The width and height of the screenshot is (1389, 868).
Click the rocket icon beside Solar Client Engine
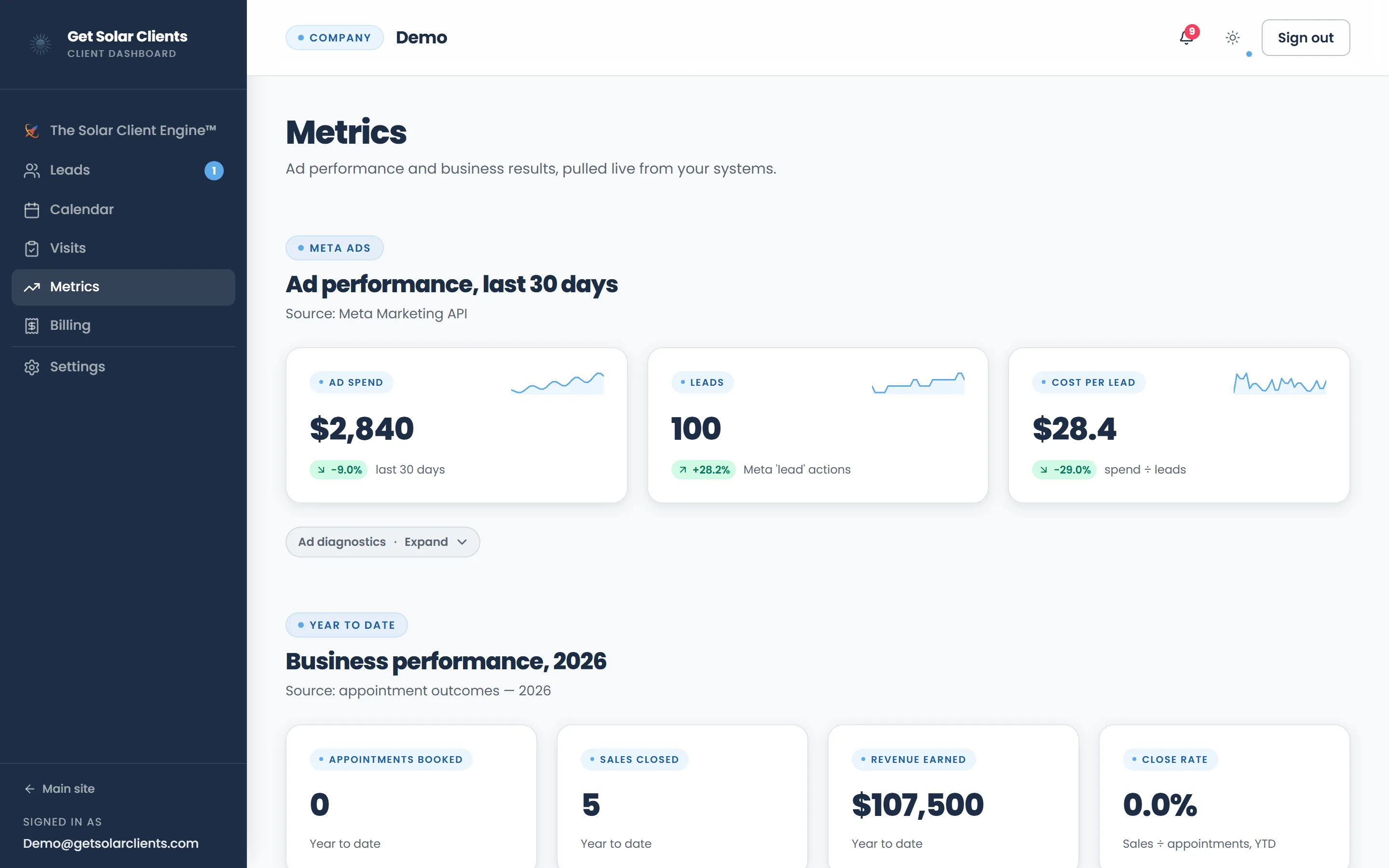[31, 131]
